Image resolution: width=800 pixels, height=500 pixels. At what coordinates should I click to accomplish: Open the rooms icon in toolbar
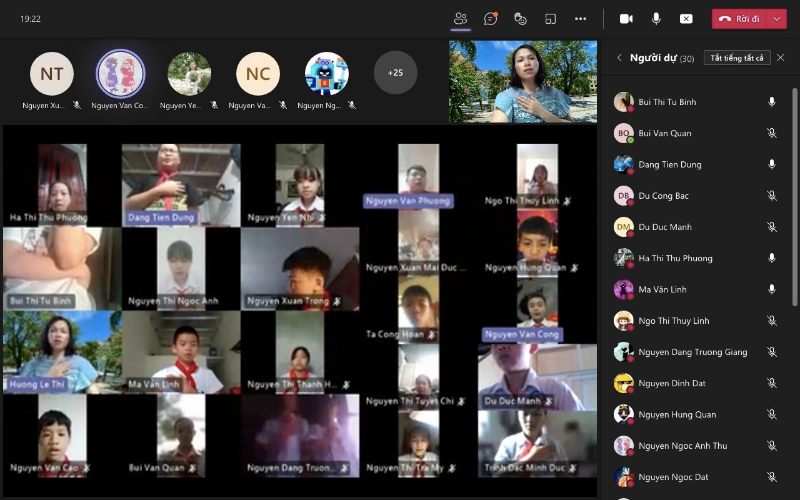550,18
